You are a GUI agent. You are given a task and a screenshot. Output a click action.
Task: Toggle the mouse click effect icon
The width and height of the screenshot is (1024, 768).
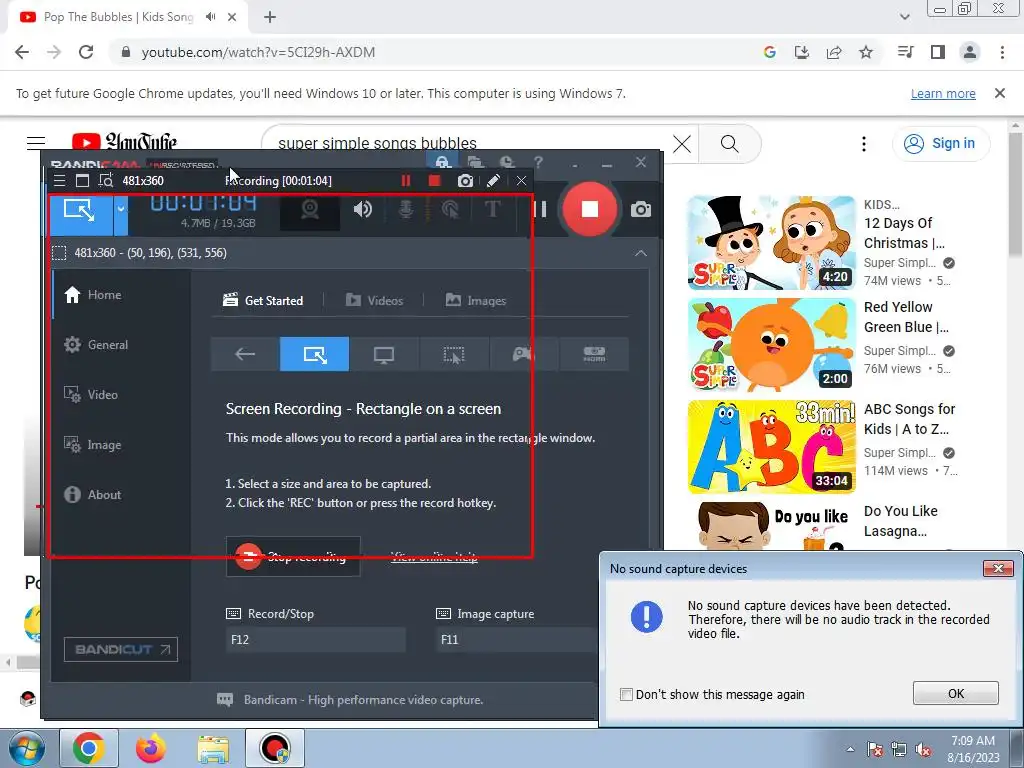pyautogui.click(x=449, y=209)
